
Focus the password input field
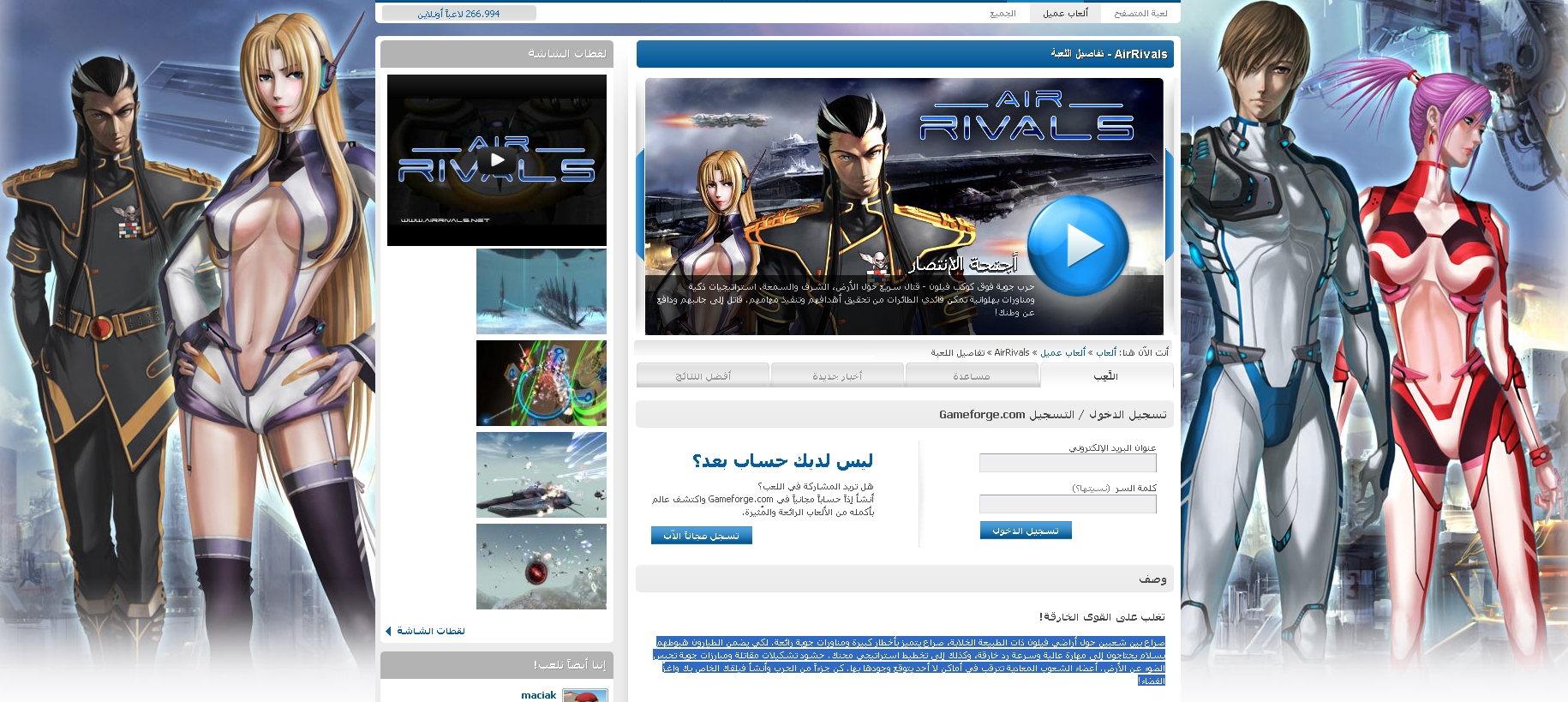click(1068, 504)
